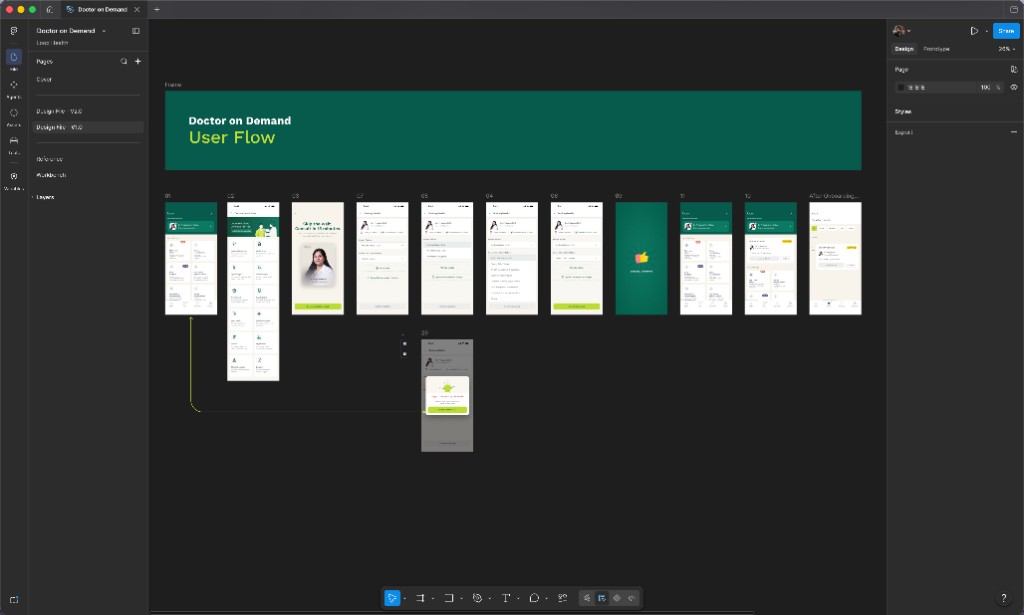
Task: Open the Actions tool in bottom toolbar
Action: tap(562, 598)
